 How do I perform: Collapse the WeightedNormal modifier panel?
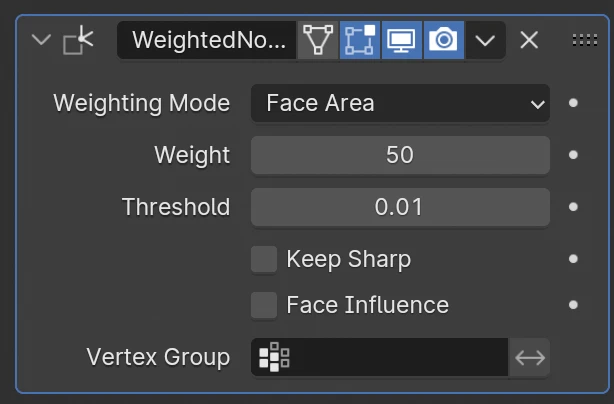pos(40,40)
